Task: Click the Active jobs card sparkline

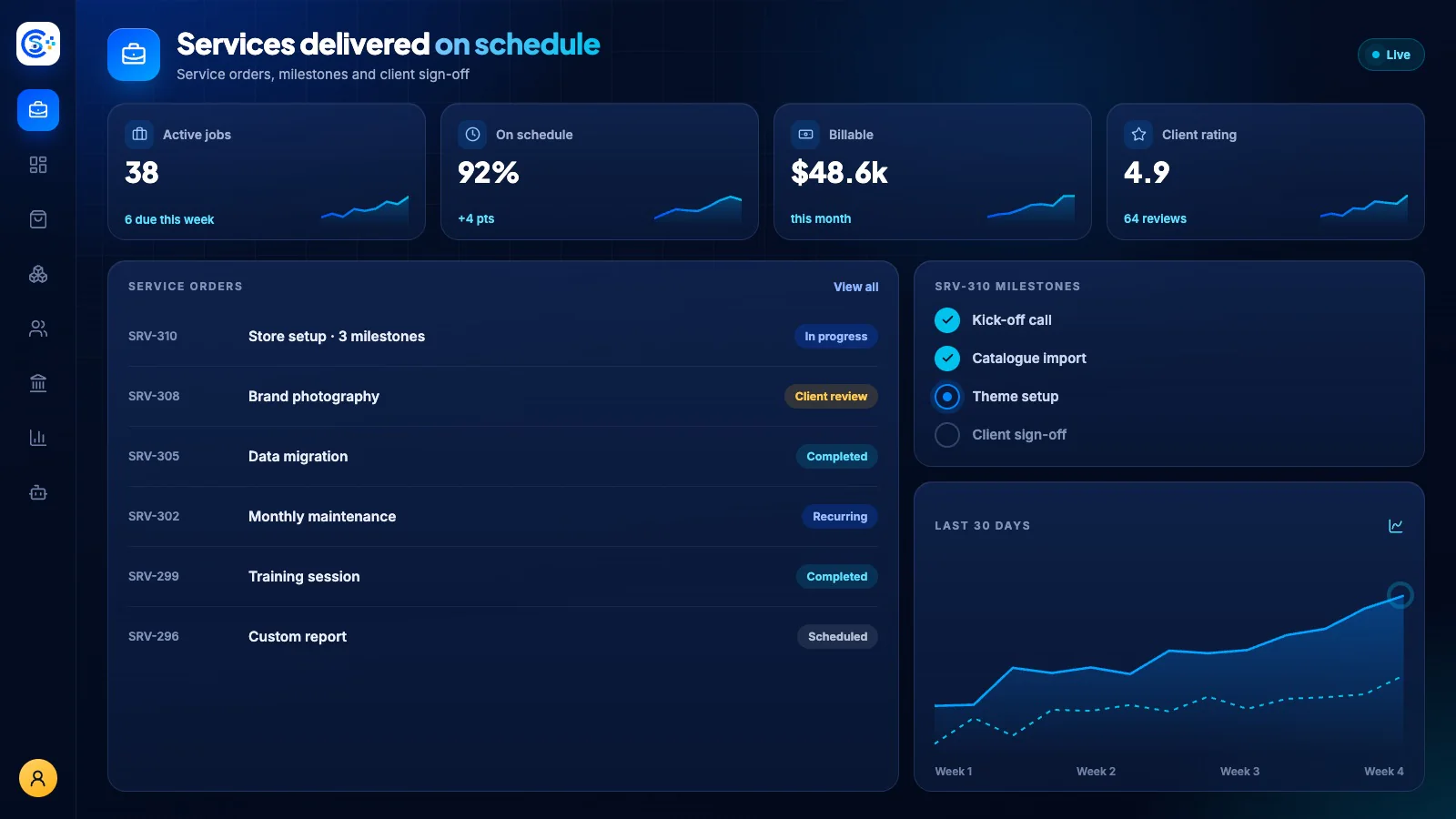Action: [365, 208]
